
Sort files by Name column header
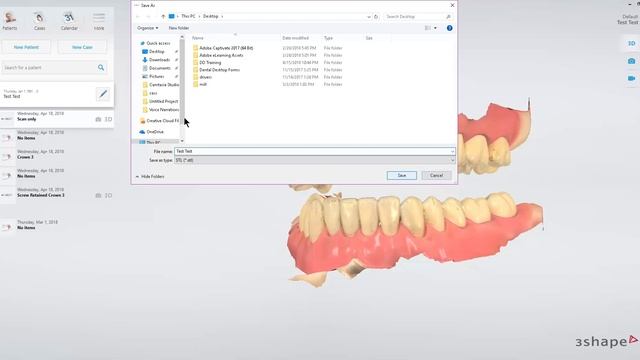click(x=198, y=38)
